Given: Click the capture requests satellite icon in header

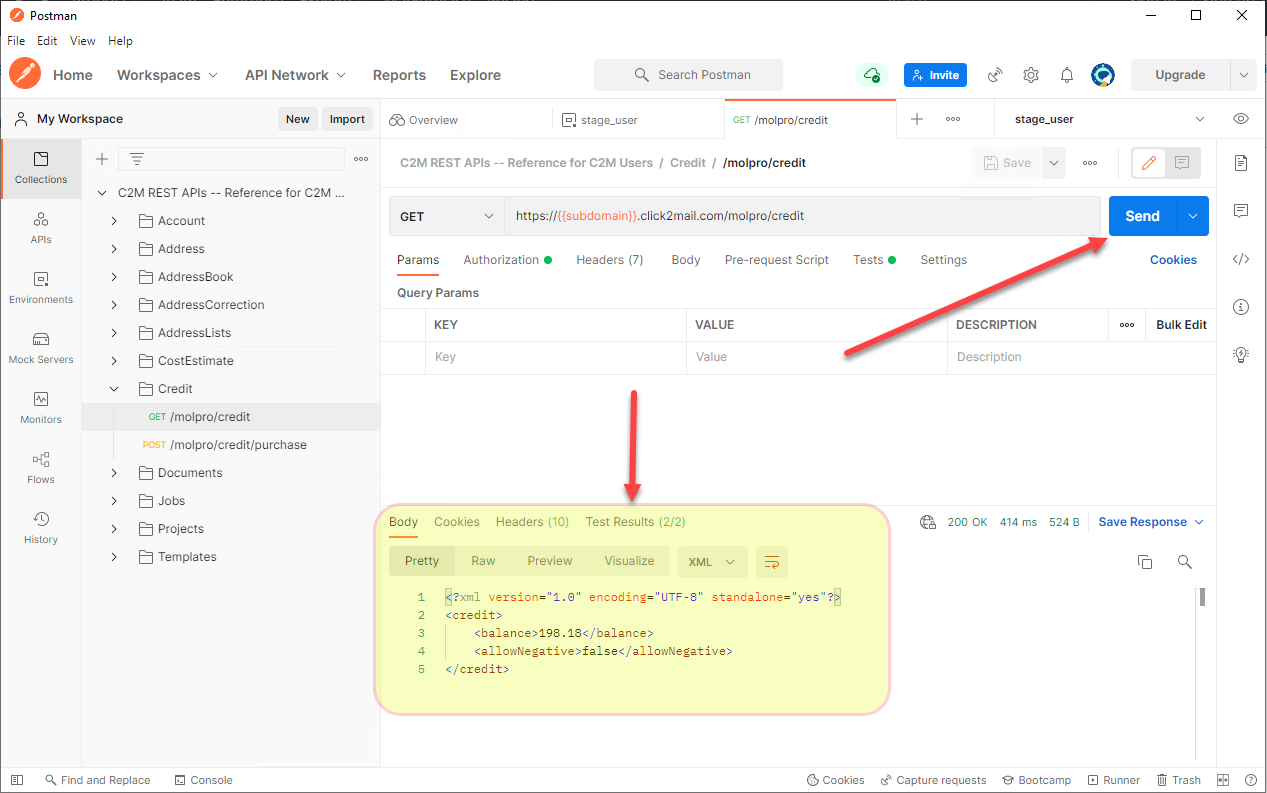Looking at the screenshot, I should (x=995, y=75).
